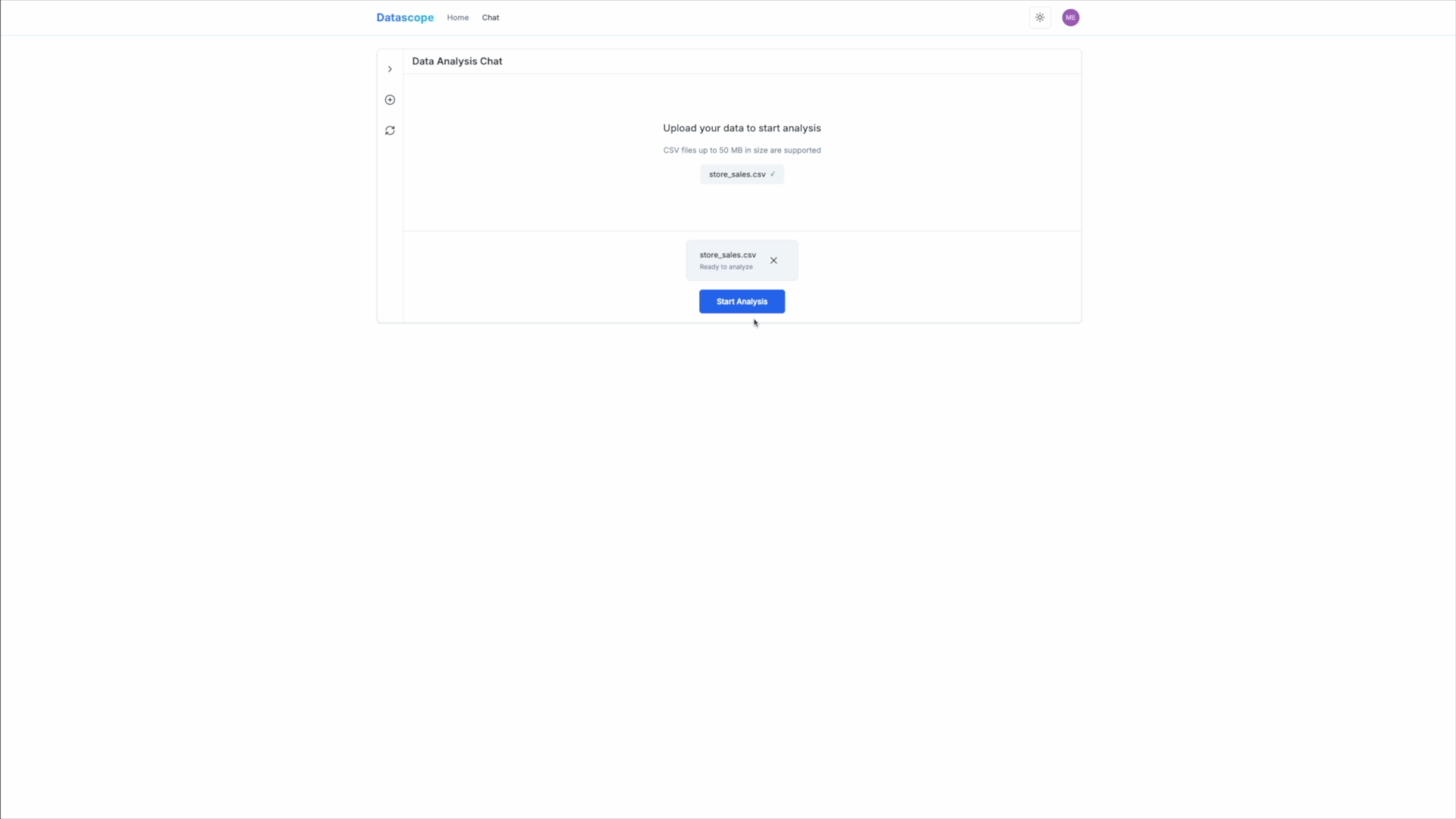The height and width of the screenshot is (819, 1456).
Task: Click the Ready to analyze status text
Action: click(x=726, y=267)
